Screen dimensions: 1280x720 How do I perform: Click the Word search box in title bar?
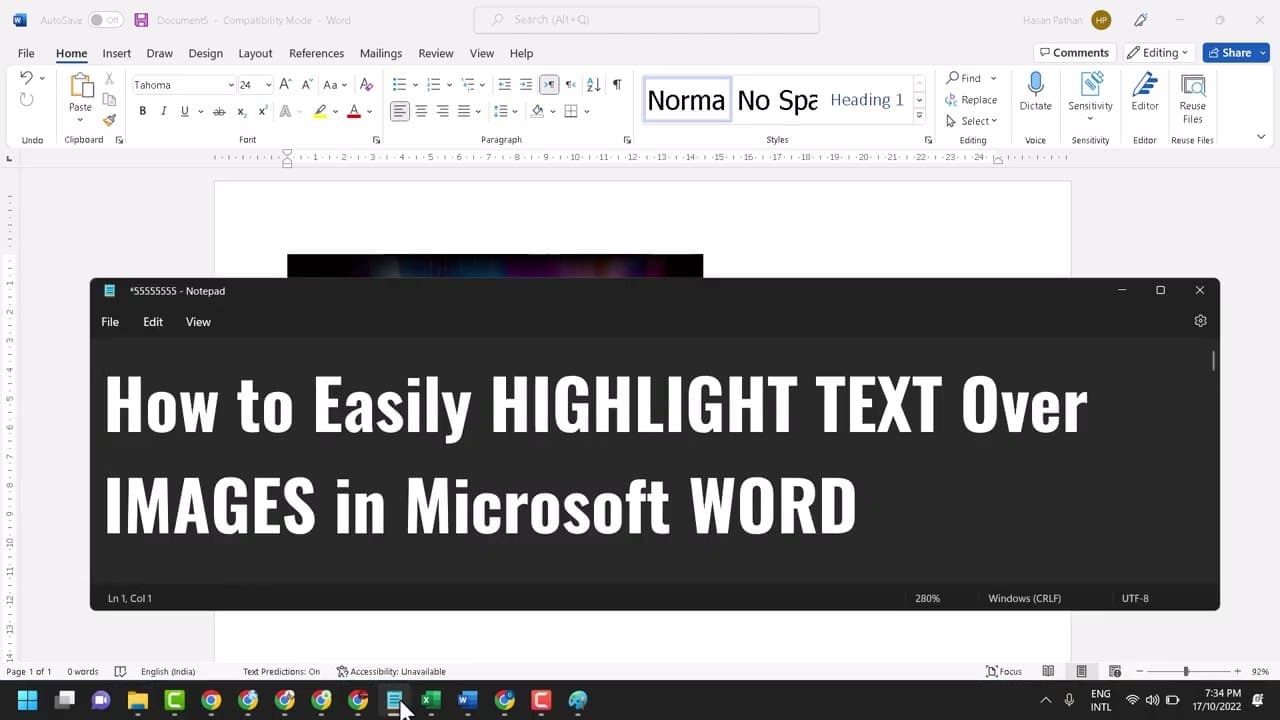pos(646,20)
